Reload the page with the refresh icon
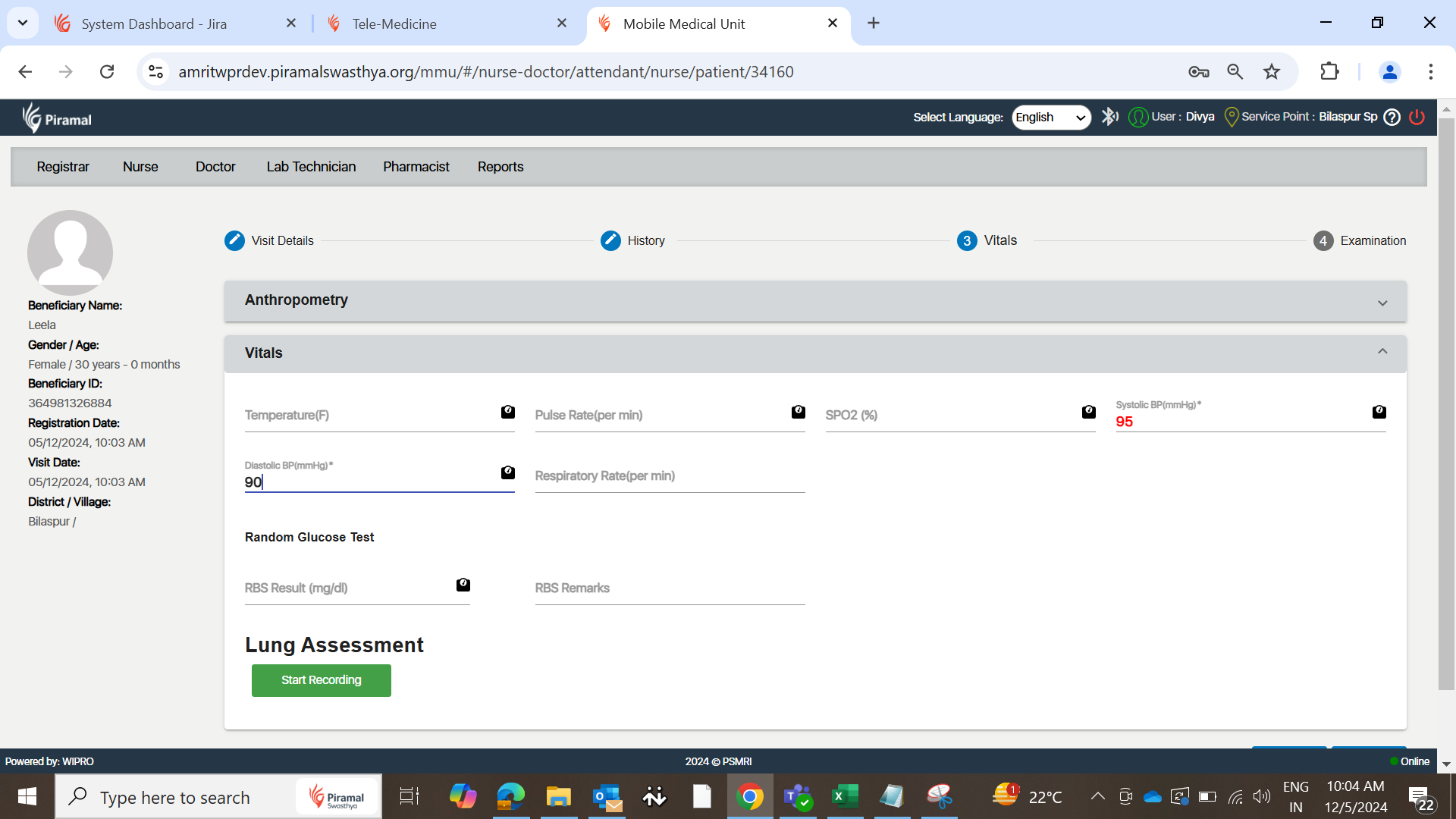 point(107,71)
